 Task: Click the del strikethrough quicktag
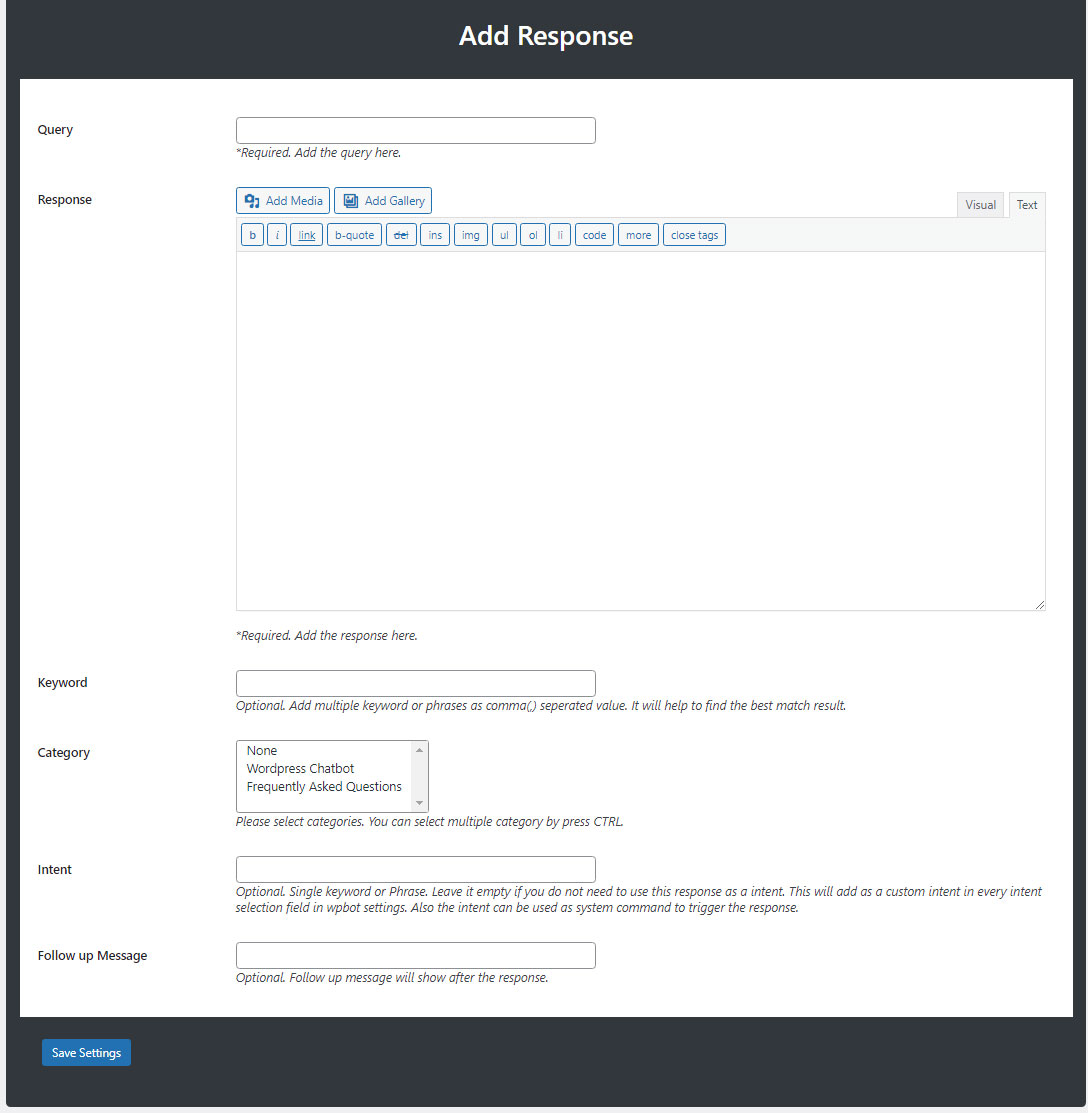coord(401,235)
